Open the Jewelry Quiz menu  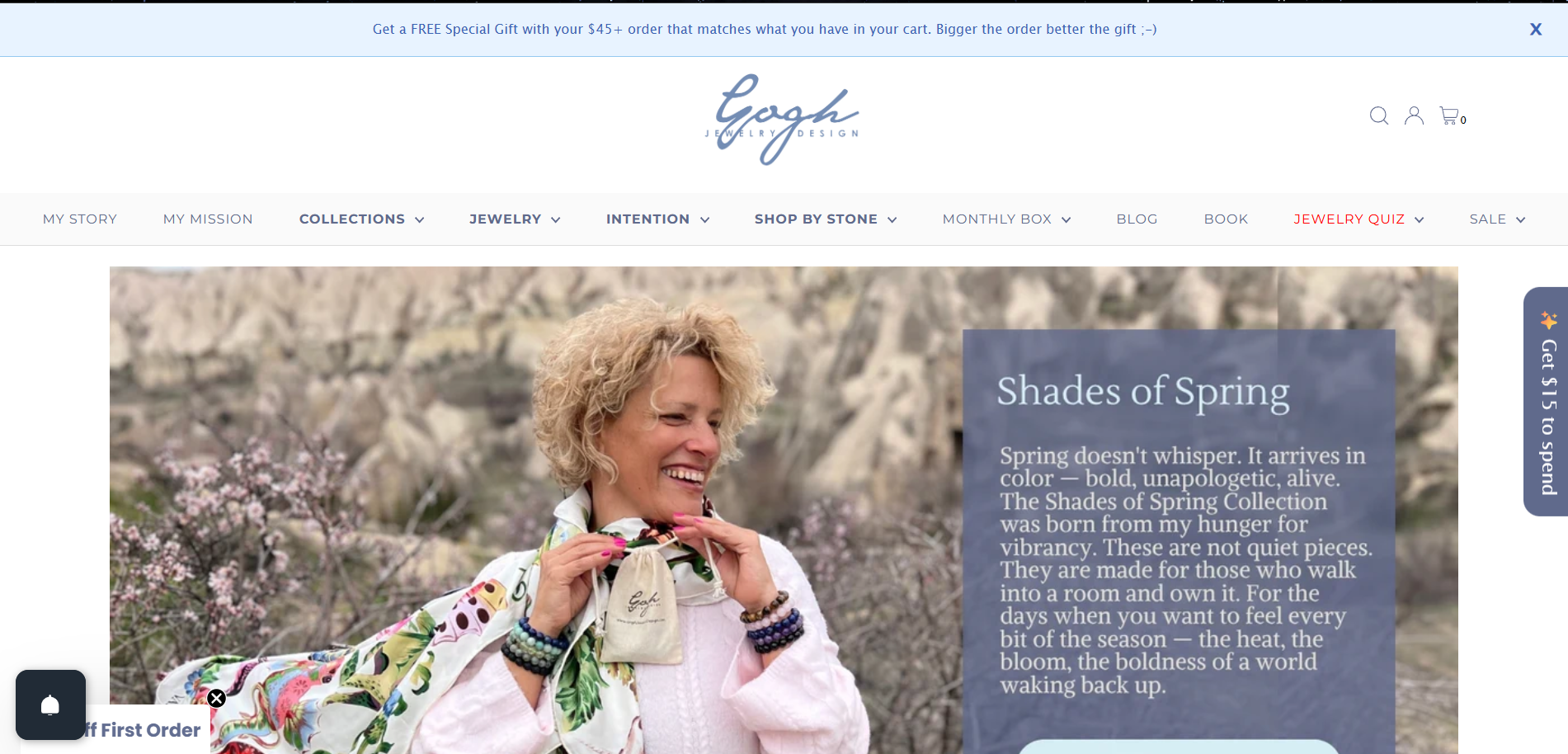pyautogui.click(x=1358, y=219)
